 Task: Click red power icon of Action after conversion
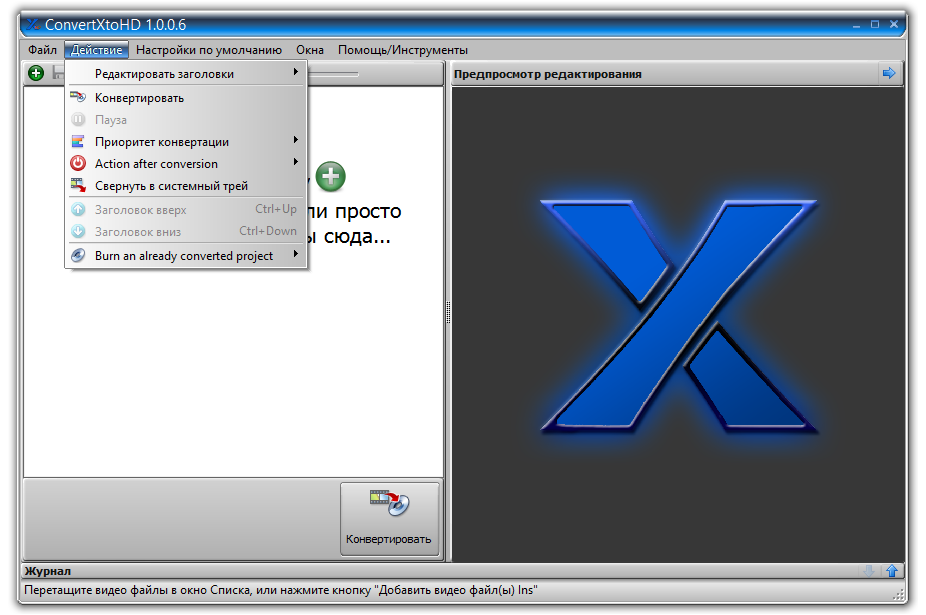78,162
